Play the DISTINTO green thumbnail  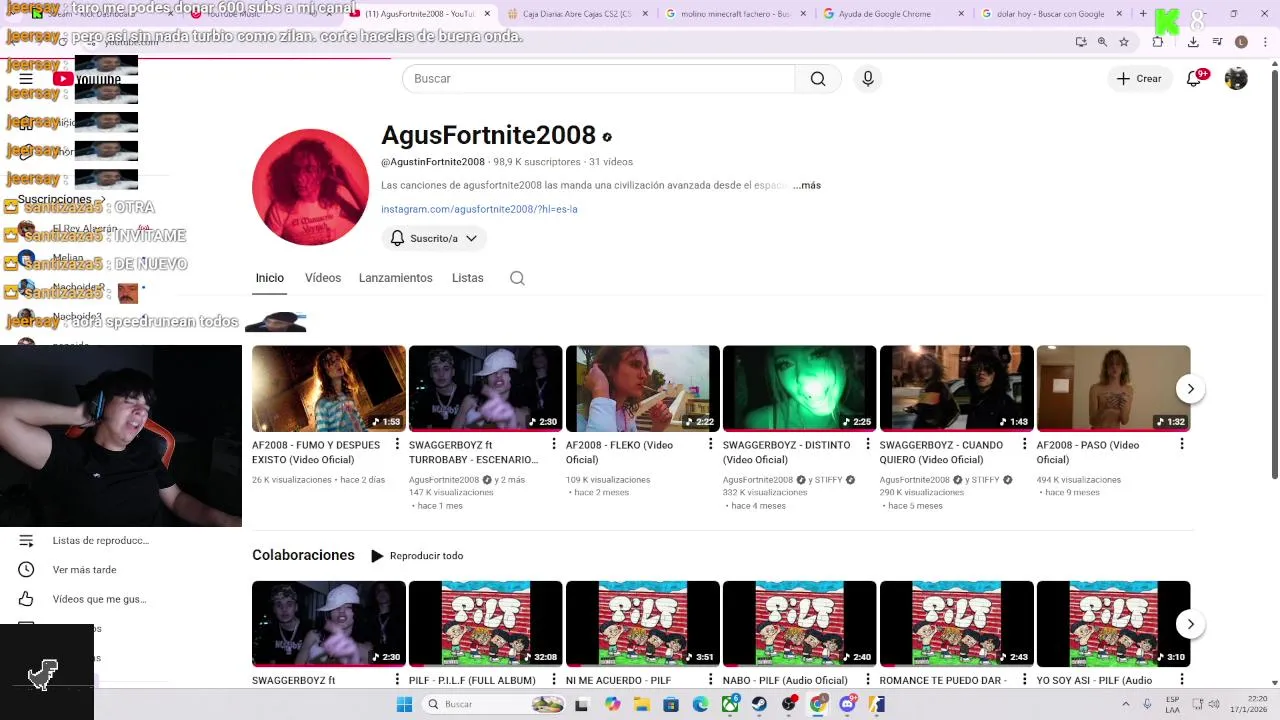(x=800, y=388)
